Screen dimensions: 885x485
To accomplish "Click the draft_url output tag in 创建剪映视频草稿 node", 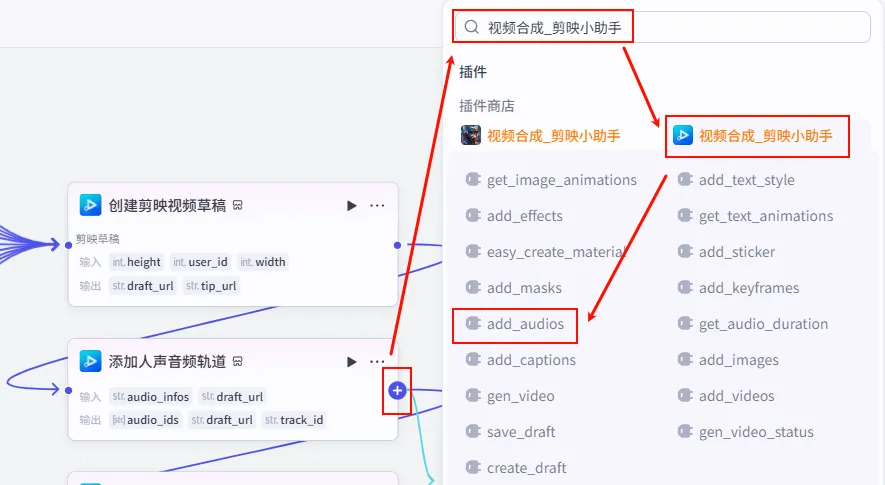I will tap(143, 286).
